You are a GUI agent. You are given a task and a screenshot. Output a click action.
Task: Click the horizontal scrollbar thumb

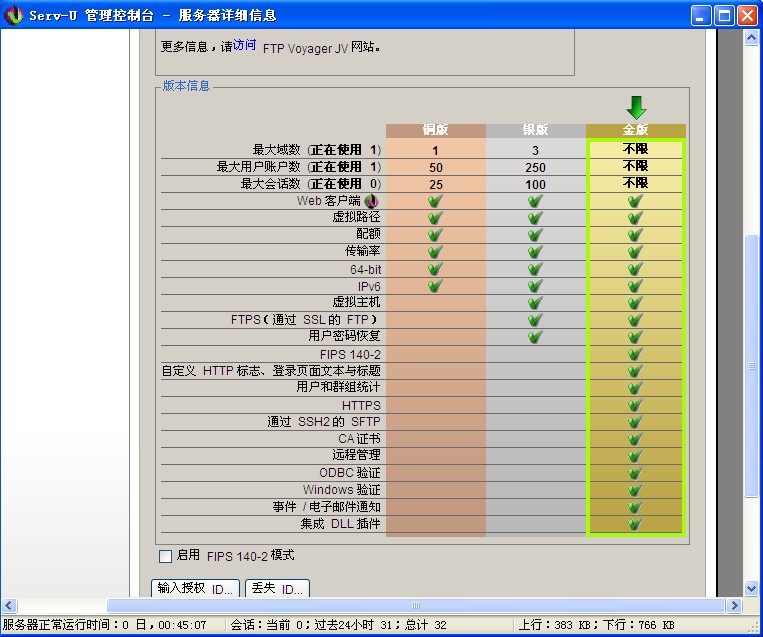tap(416, 605)
